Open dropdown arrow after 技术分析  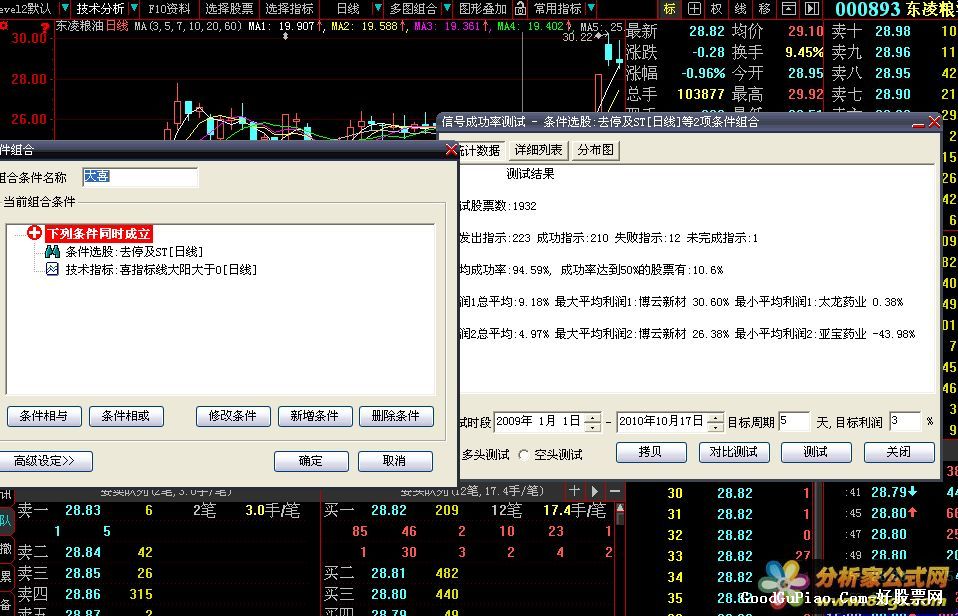(134, 9)
